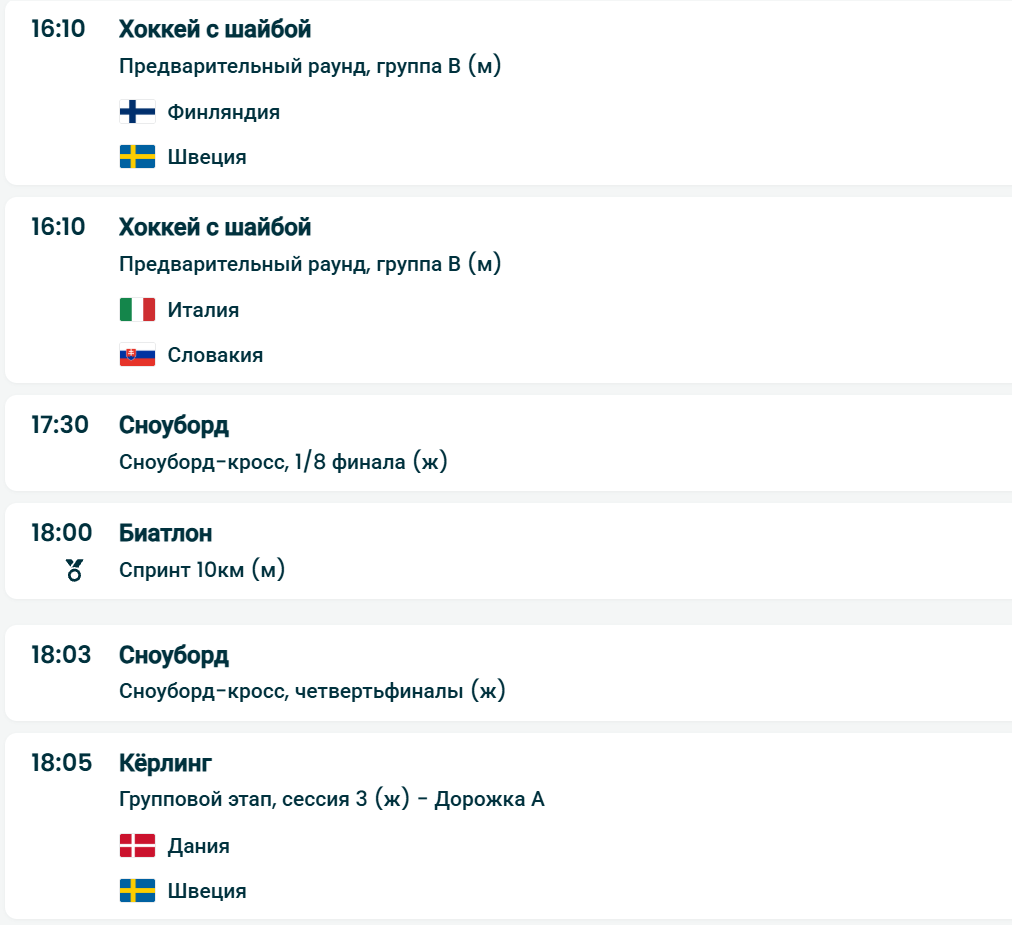1012x925 pixels.
Task: Click the Italy flag icon
Action: tap(137, 310)
